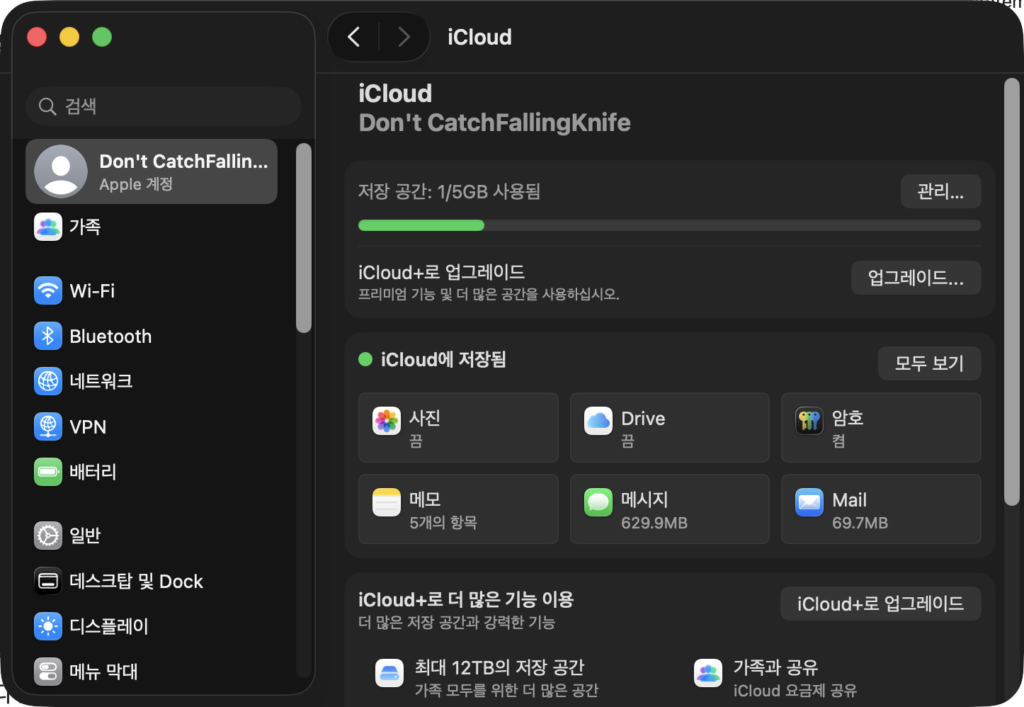Open the 메시지 629.9MB card
Viewport: 1024px width, 707px height.
(x=669, y=509)
